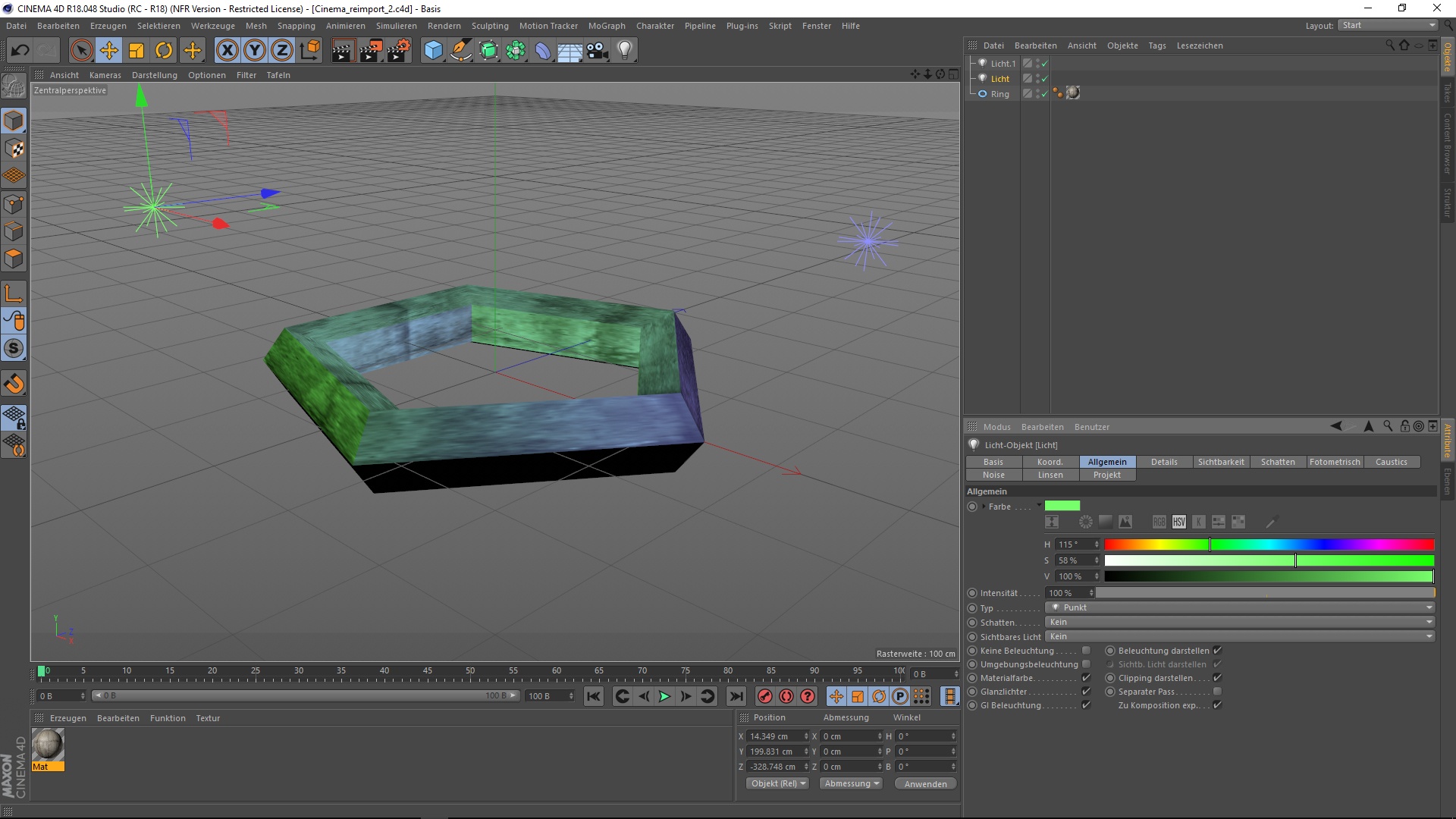Screen dimensions: 1456x819
Task: Open the Layout Start dropdown
Action: pyautogui.click(x=1388, y=25)
